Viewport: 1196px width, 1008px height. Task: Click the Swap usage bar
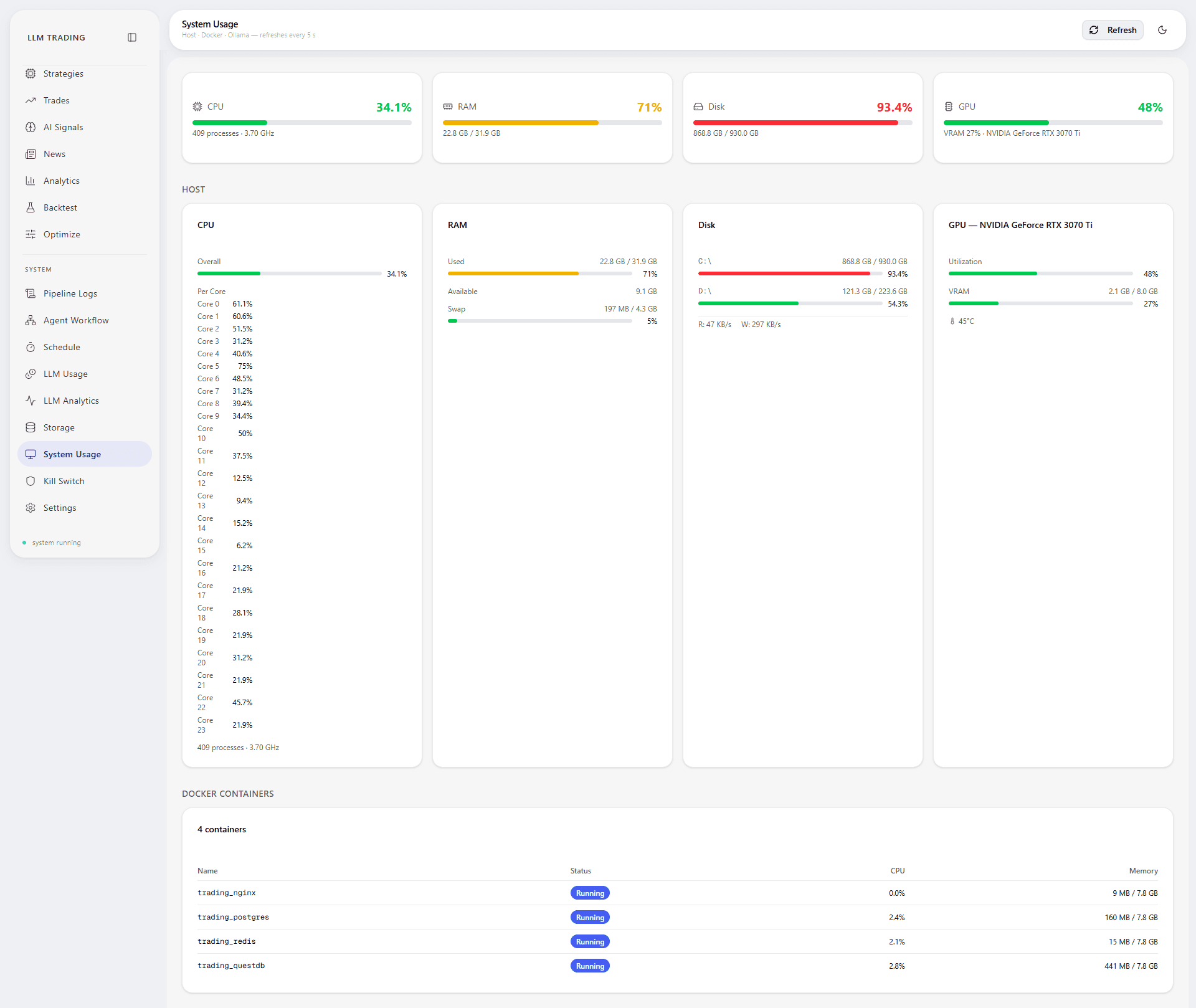tap(540, 321)
